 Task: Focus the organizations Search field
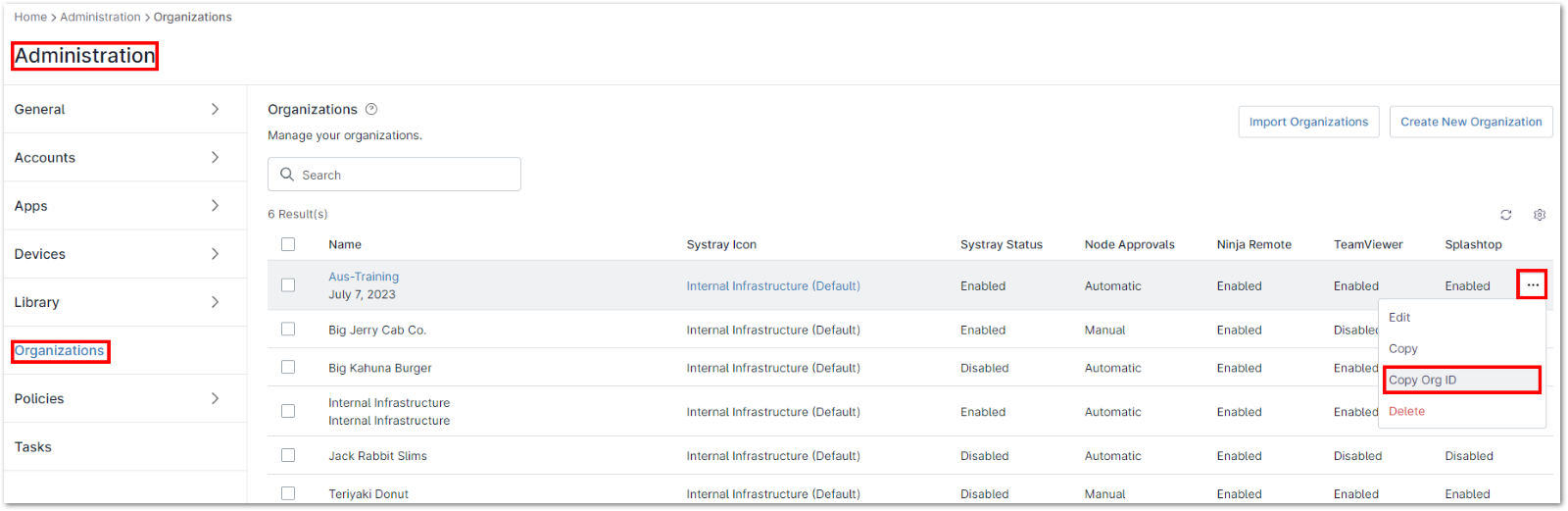[394, 175]
